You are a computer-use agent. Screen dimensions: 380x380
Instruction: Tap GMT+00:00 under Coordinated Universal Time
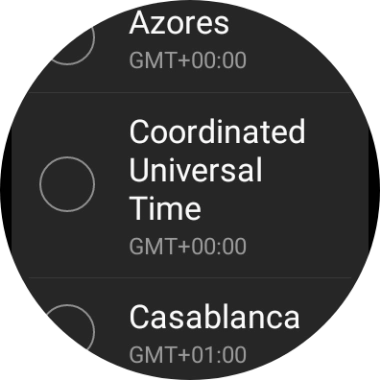(188, 246)
